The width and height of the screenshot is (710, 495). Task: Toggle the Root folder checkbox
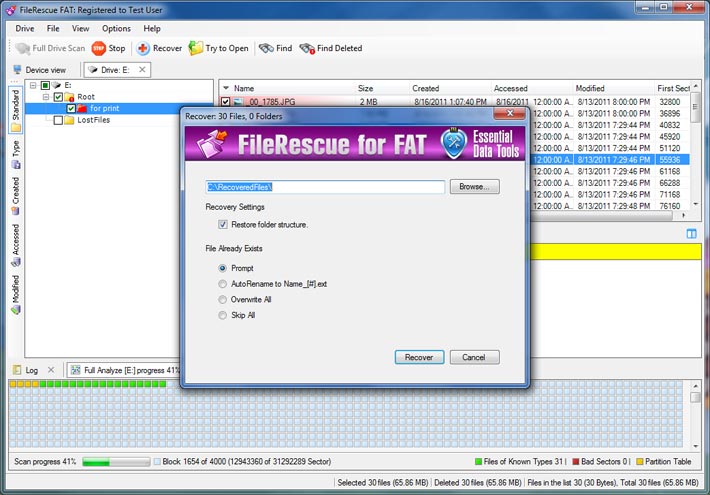tap(58, 97)
